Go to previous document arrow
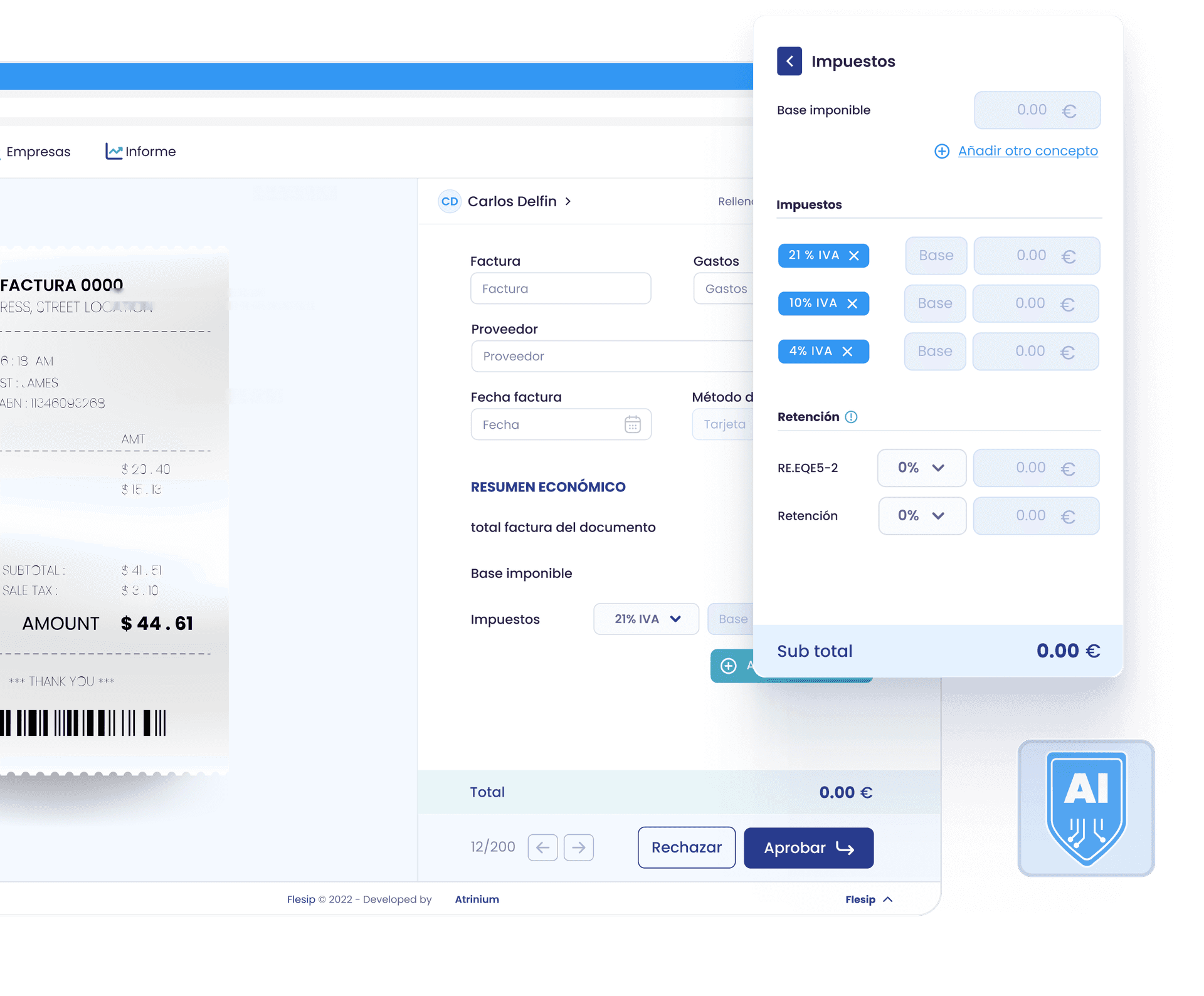Image resolution: width=1204 pixels, height=996 pixels. click(542, 847)
